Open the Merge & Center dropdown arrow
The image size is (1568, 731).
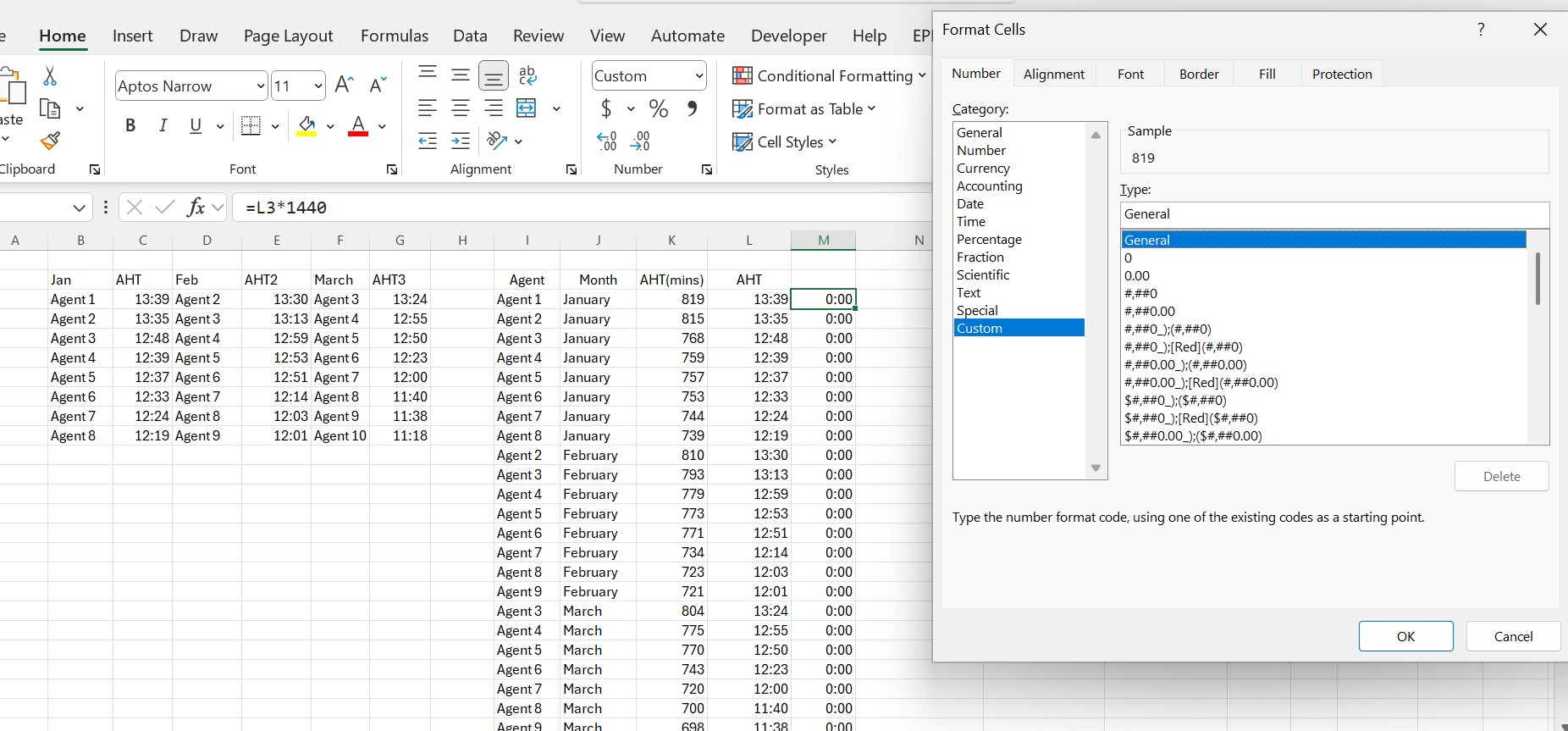tap(556, 108)
